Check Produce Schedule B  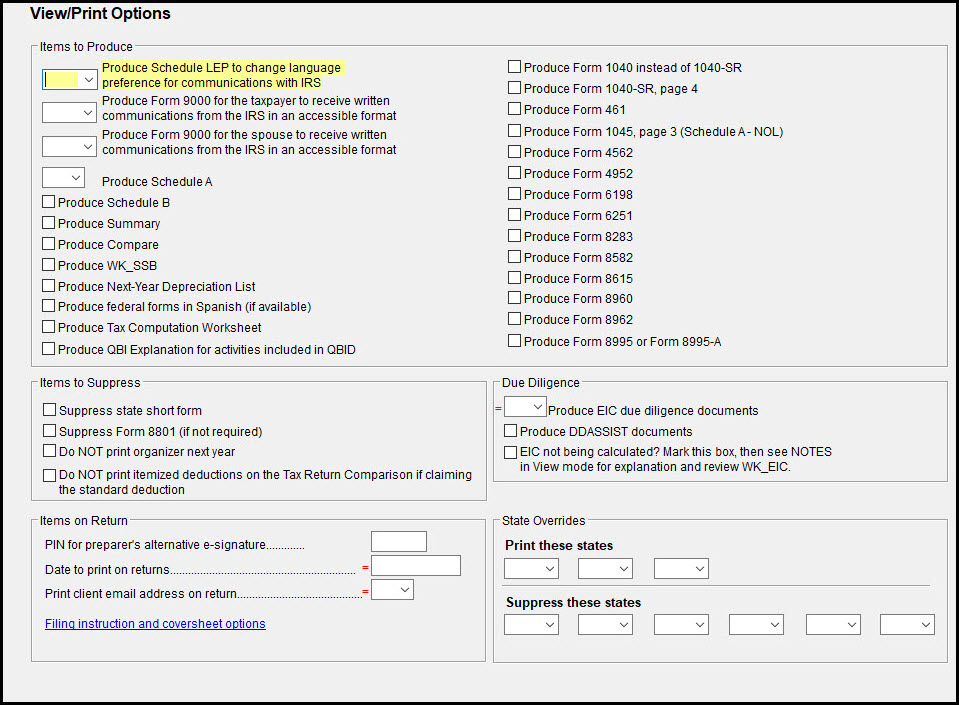pyautogui.click(x=49, y=202)
